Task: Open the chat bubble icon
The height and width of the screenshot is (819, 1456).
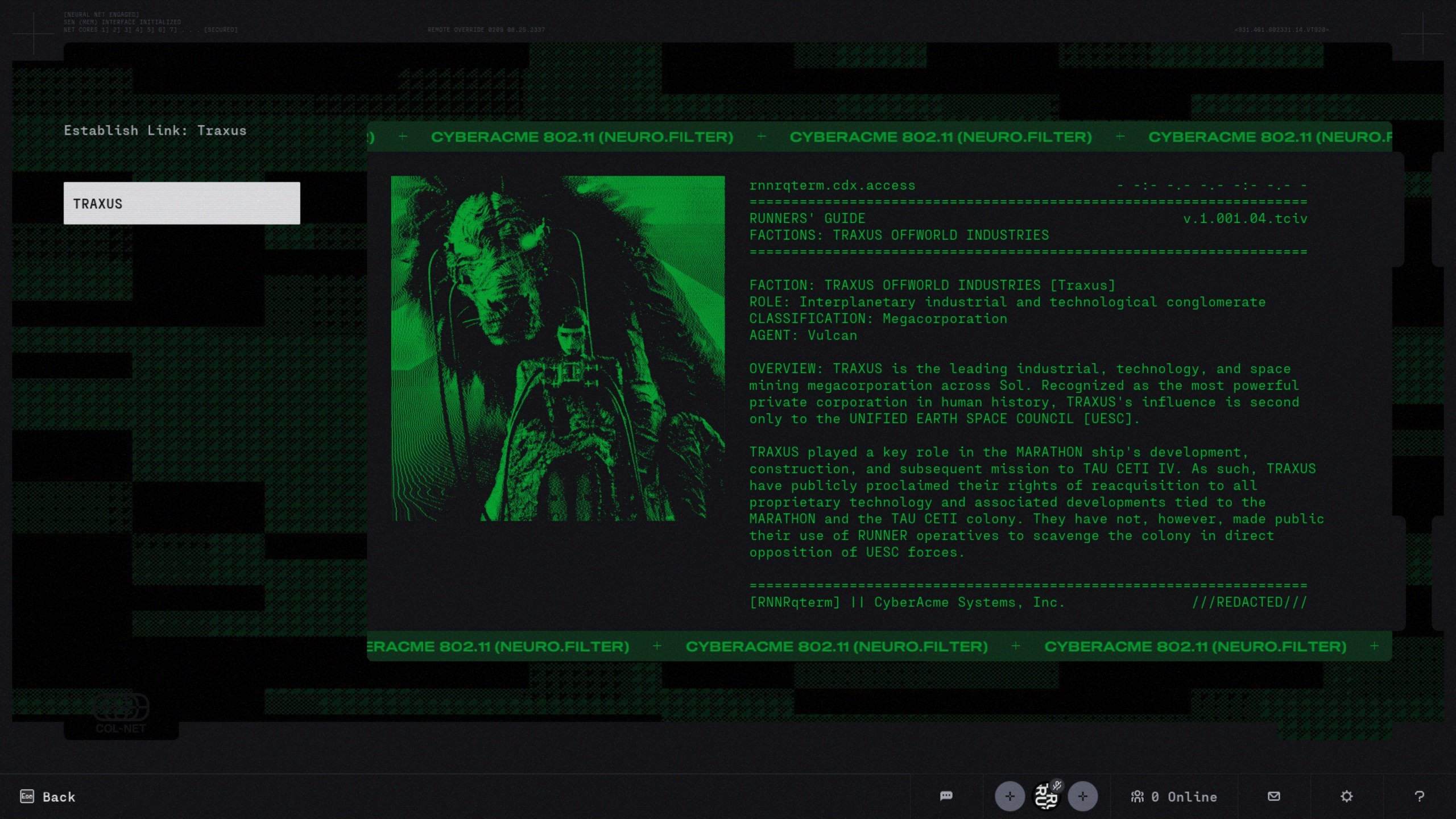Action: pos(946,796)
